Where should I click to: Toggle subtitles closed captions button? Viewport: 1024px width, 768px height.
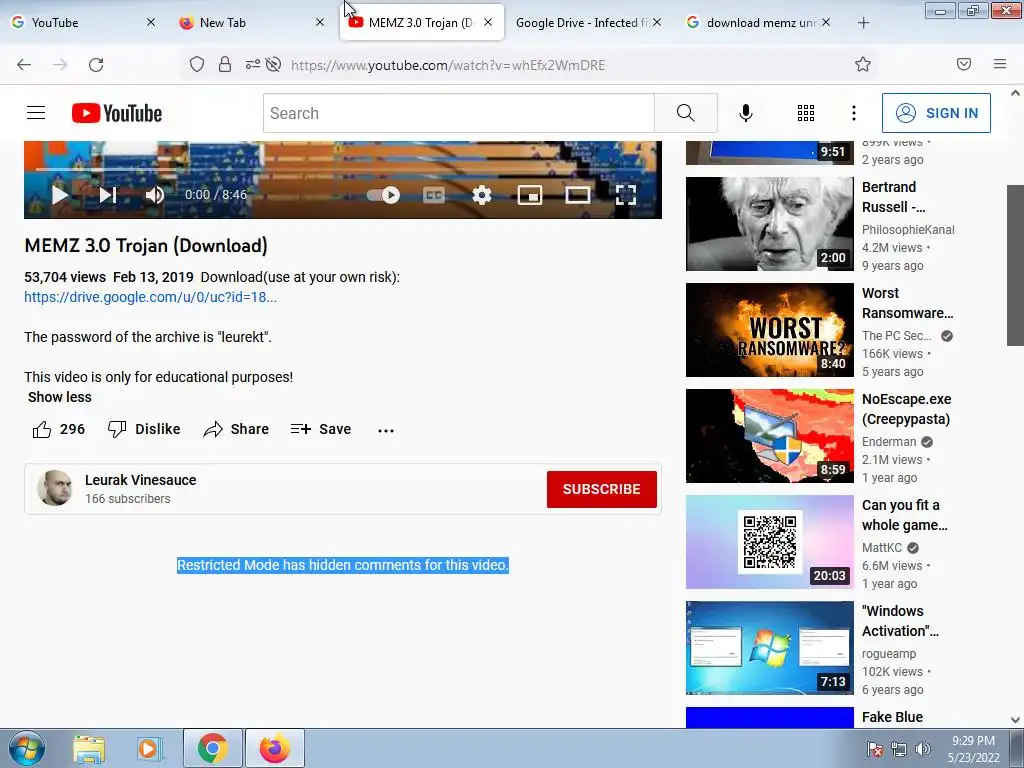click(434, 195)
